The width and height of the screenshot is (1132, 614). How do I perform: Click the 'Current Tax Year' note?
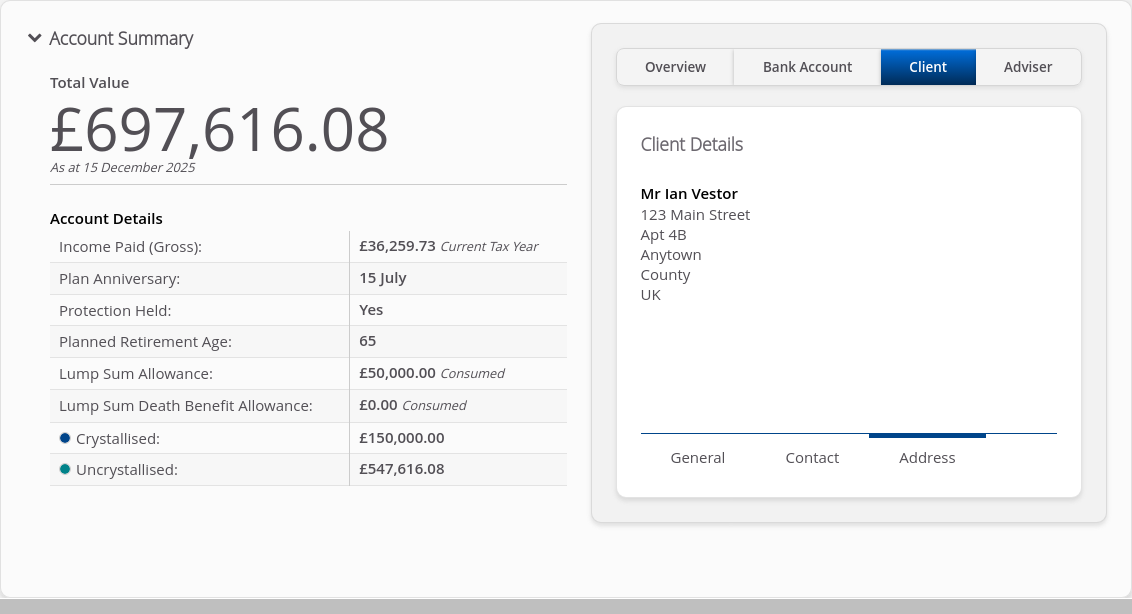[x=489, y=247]
